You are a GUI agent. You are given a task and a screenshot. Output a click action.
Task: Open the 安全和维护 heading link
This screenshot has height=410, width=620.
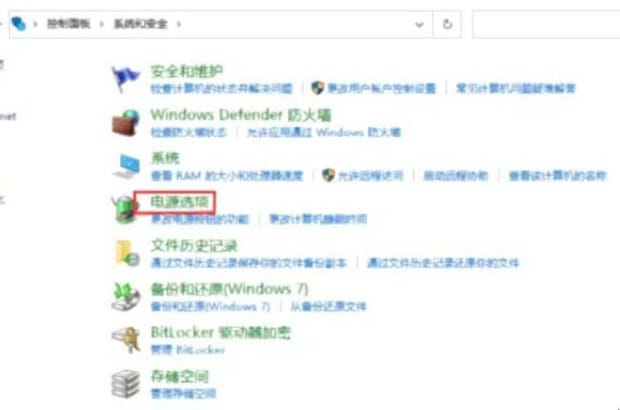pyautogui.click(x=187, y=72)
